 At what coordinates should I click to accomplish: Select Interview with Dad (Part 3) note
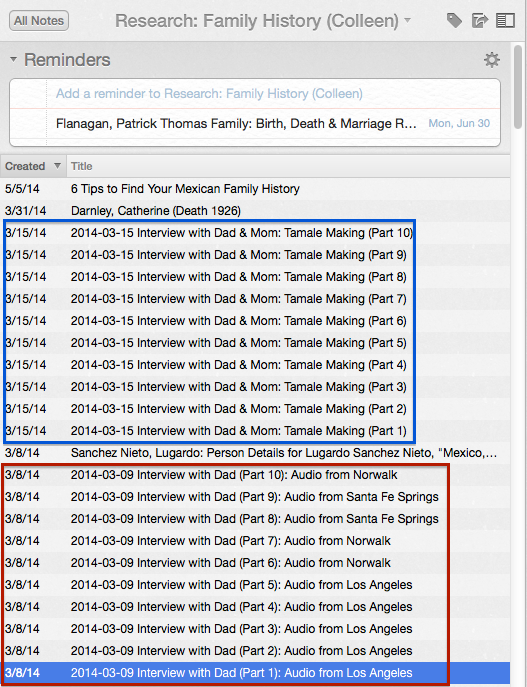point(255,629)
